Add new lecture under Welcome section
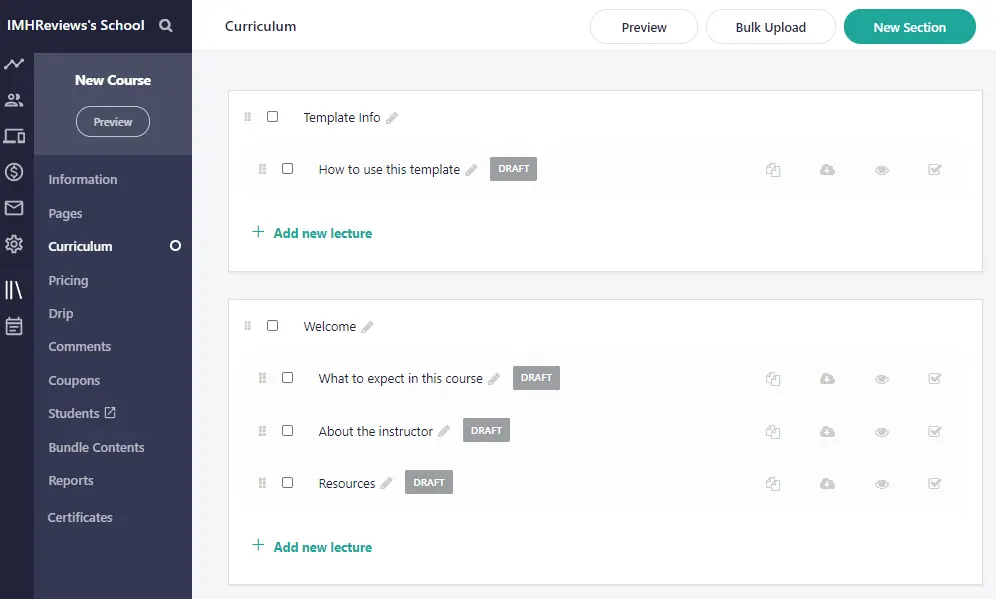The image size is (996, 599). pos(322,547)
